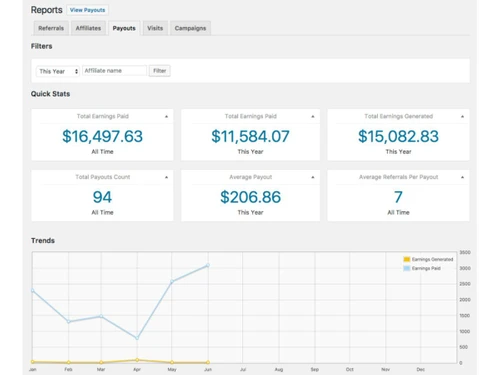
Task: Collapse the Total Earnings Generated card
Action: point(462,117)
